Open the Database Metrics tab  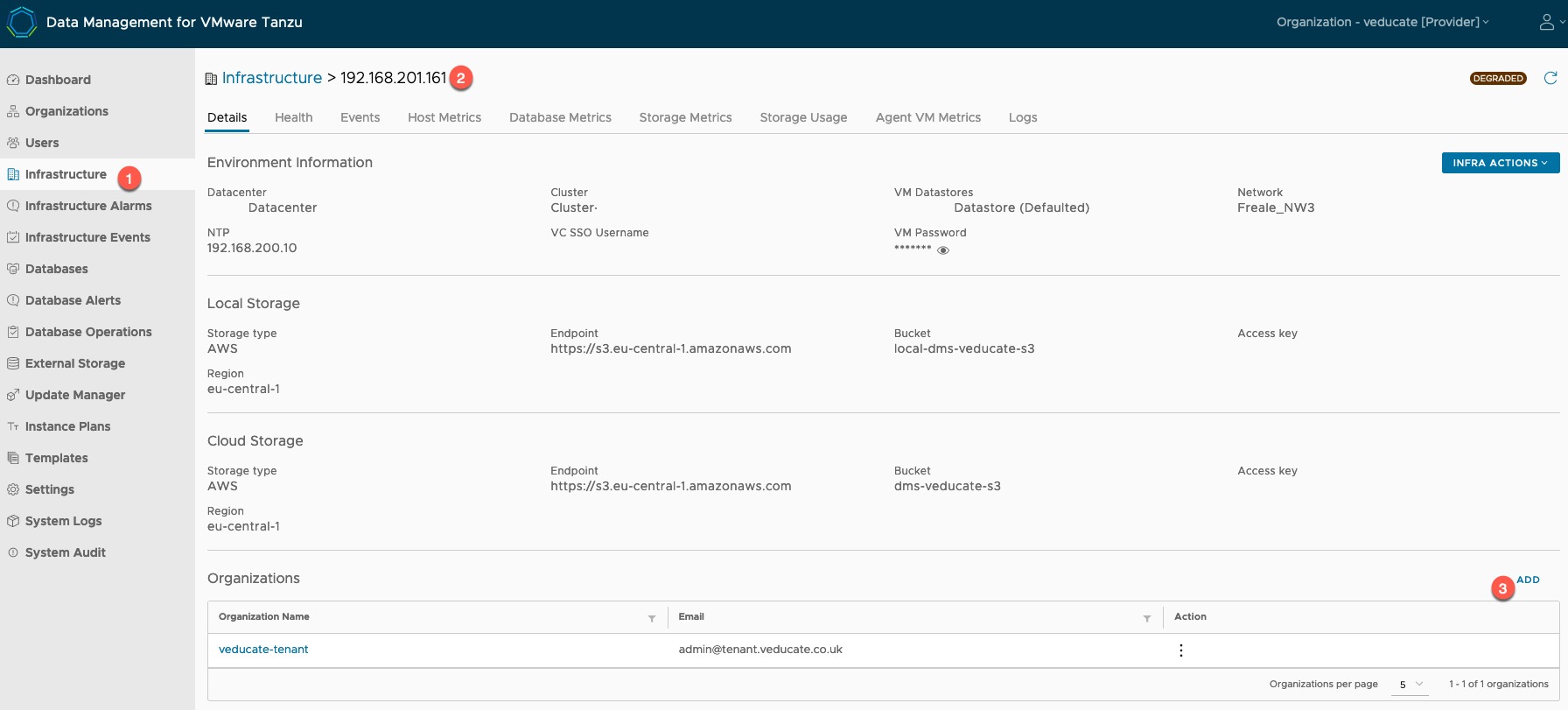pos(560,117)
